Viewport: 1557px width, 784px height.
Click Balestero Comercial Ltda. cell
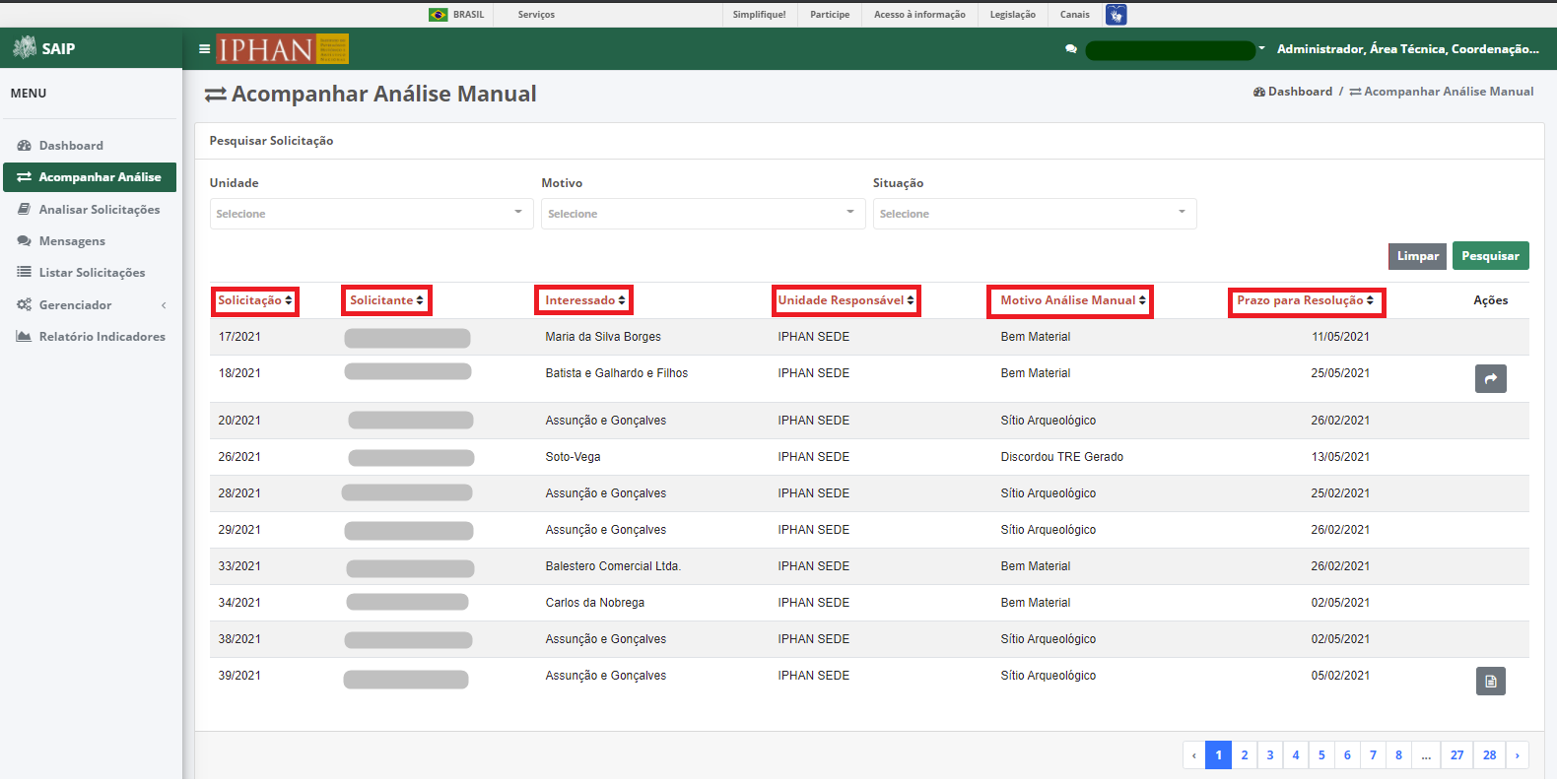[613, 566]
